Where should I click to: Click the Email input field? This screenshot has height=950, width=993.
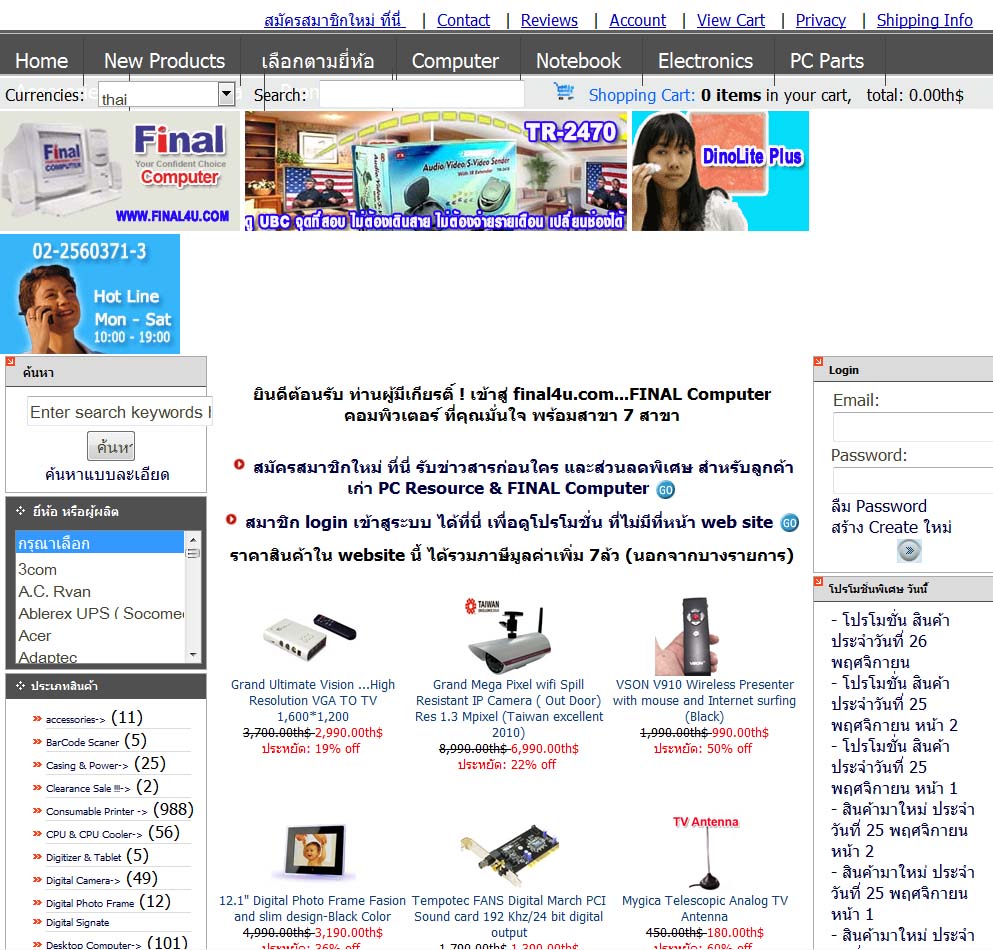(x=913, y=427)
